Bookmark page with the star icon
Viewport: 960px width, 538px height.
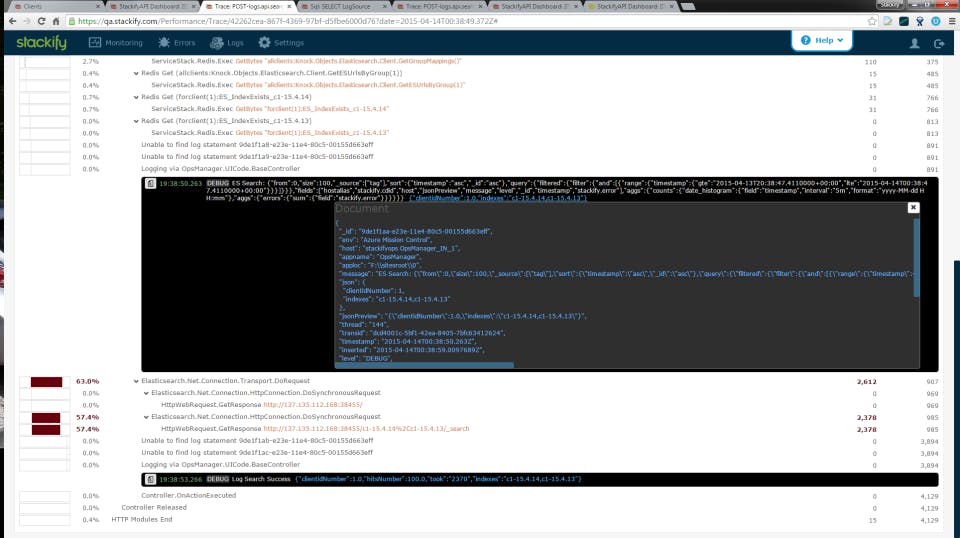pyautogui.click(x=872, y=21)
